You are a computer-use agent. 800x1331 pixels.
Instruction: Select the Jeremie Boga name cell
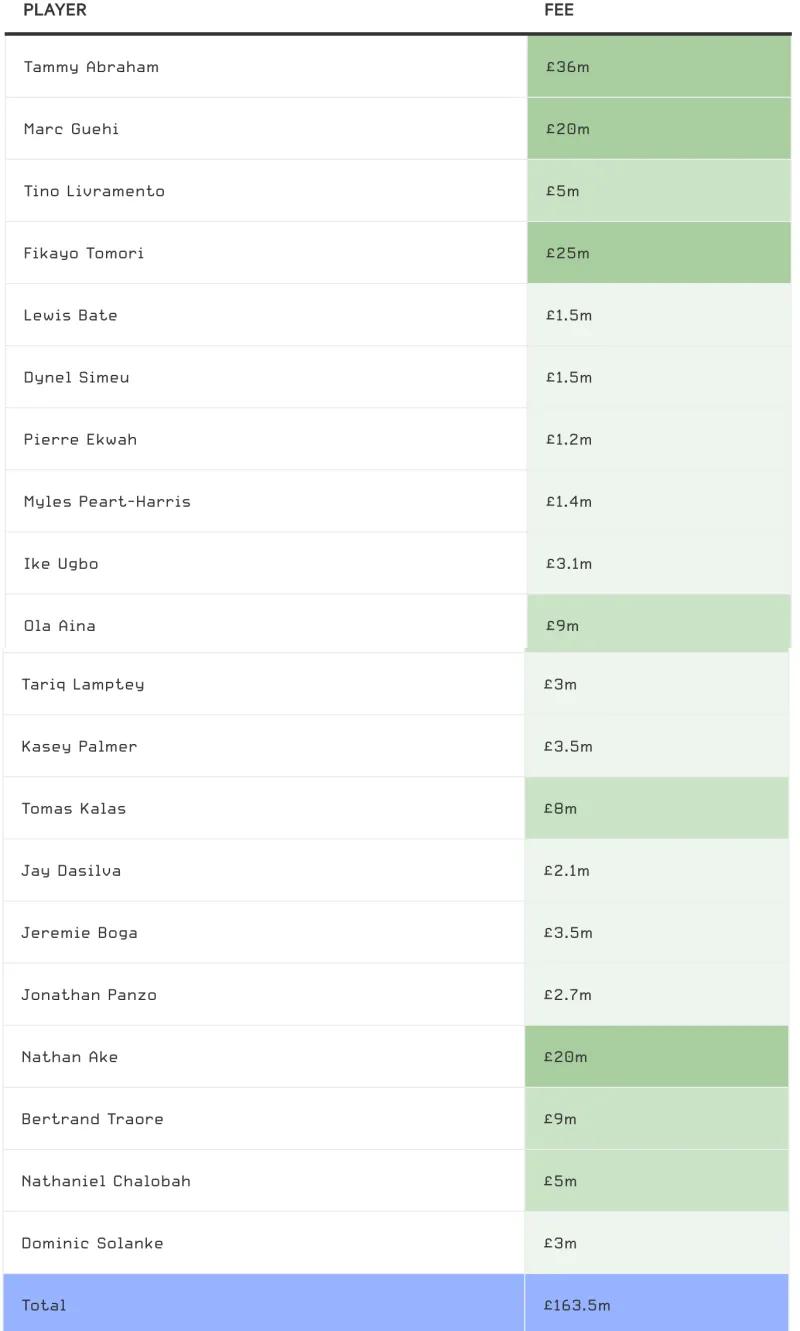pos(80,932)
